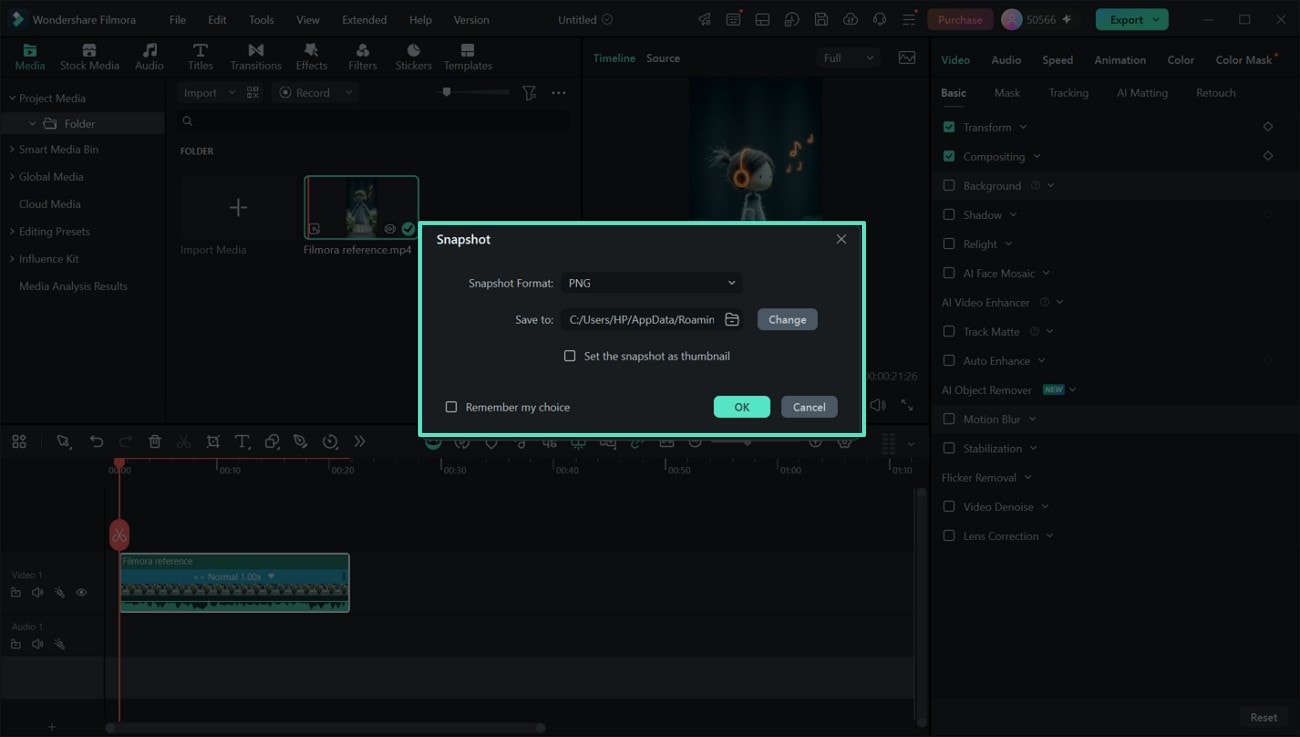1300x737 pixels.
Task: Uncheck the Transform checkbox
Action: (x=949, y=127)
